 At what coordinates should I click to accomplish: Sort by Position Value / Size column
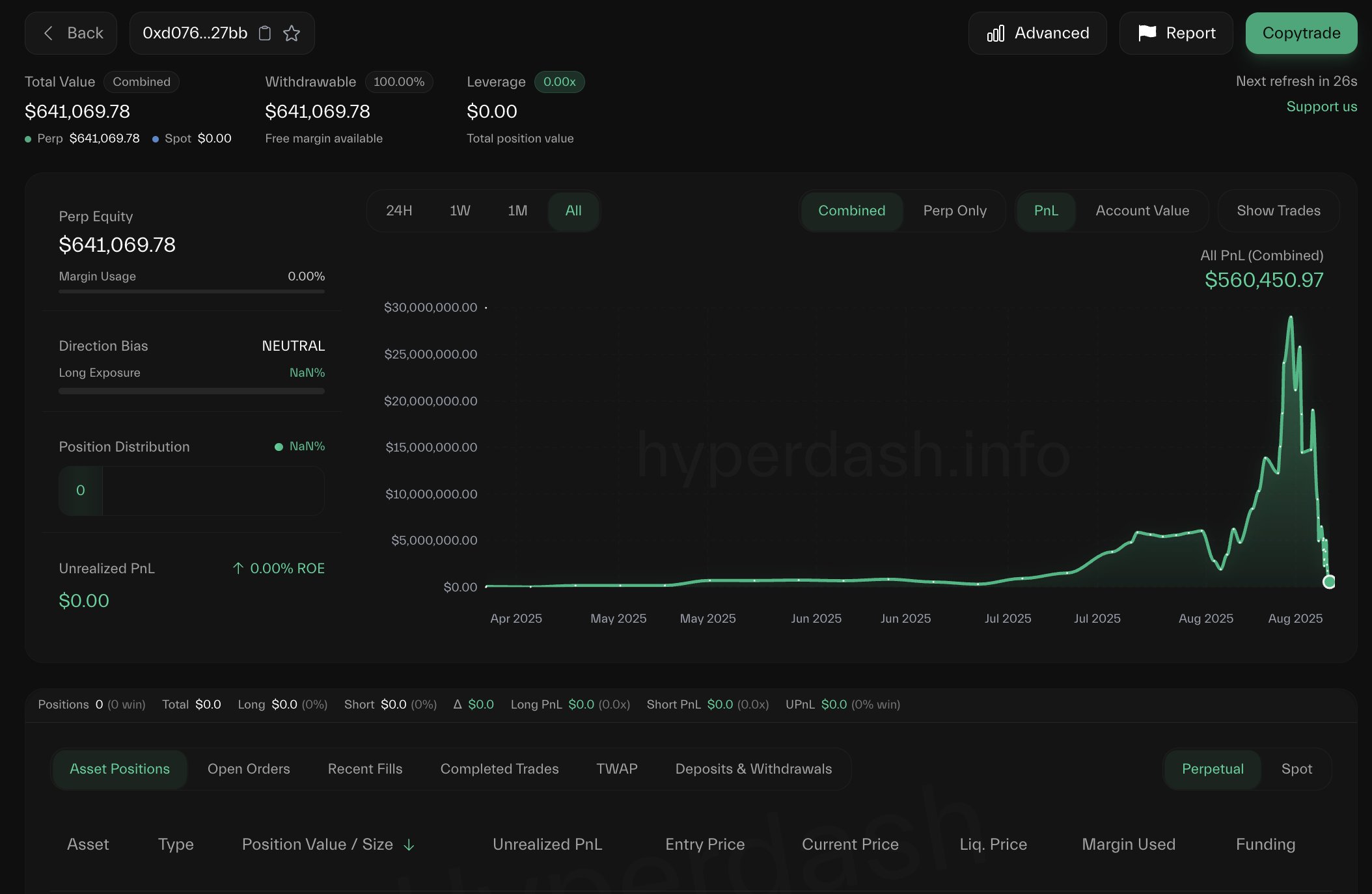[328, 845]
